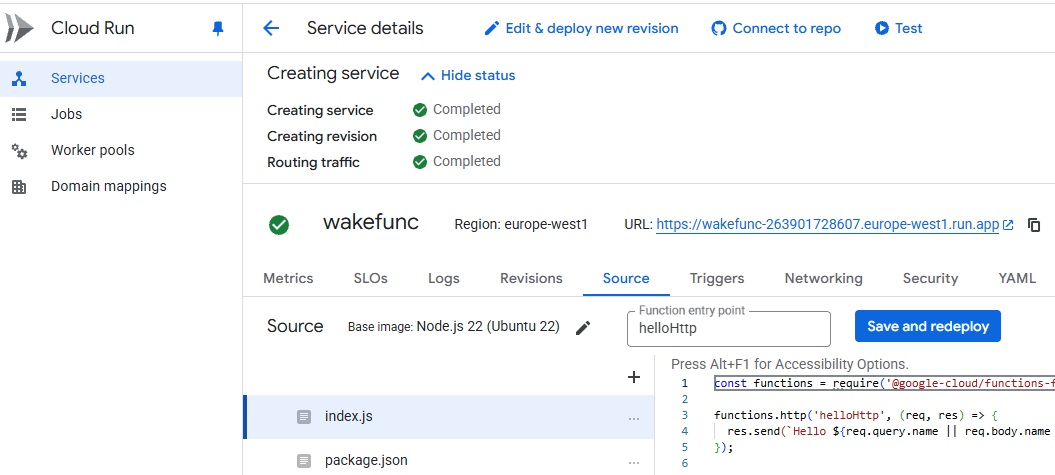
Task: Click the green check next to Creating revision
Action: click(x=420, y=136)
